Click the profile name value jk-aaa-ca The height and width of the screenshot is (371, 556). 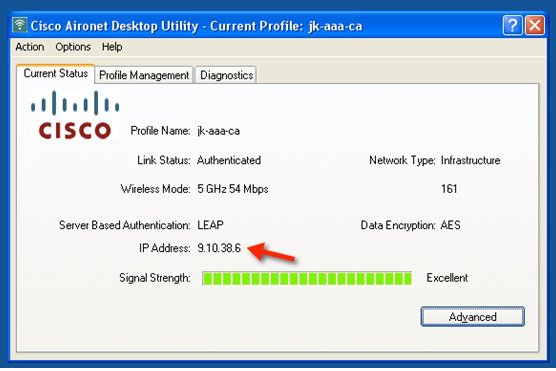click(x=218, y=131)
